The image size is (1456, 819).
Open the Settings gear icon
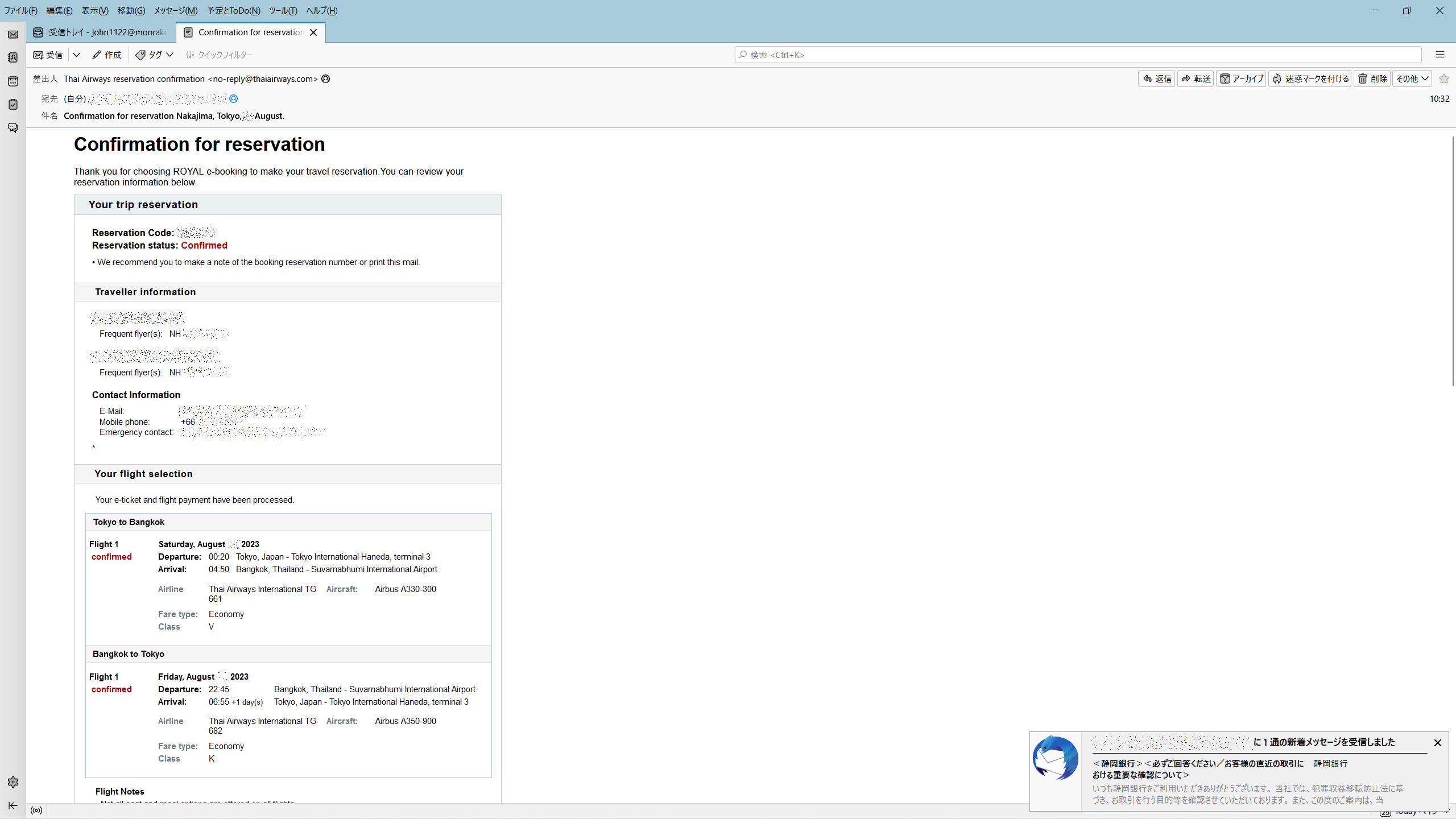pos(13,782)
